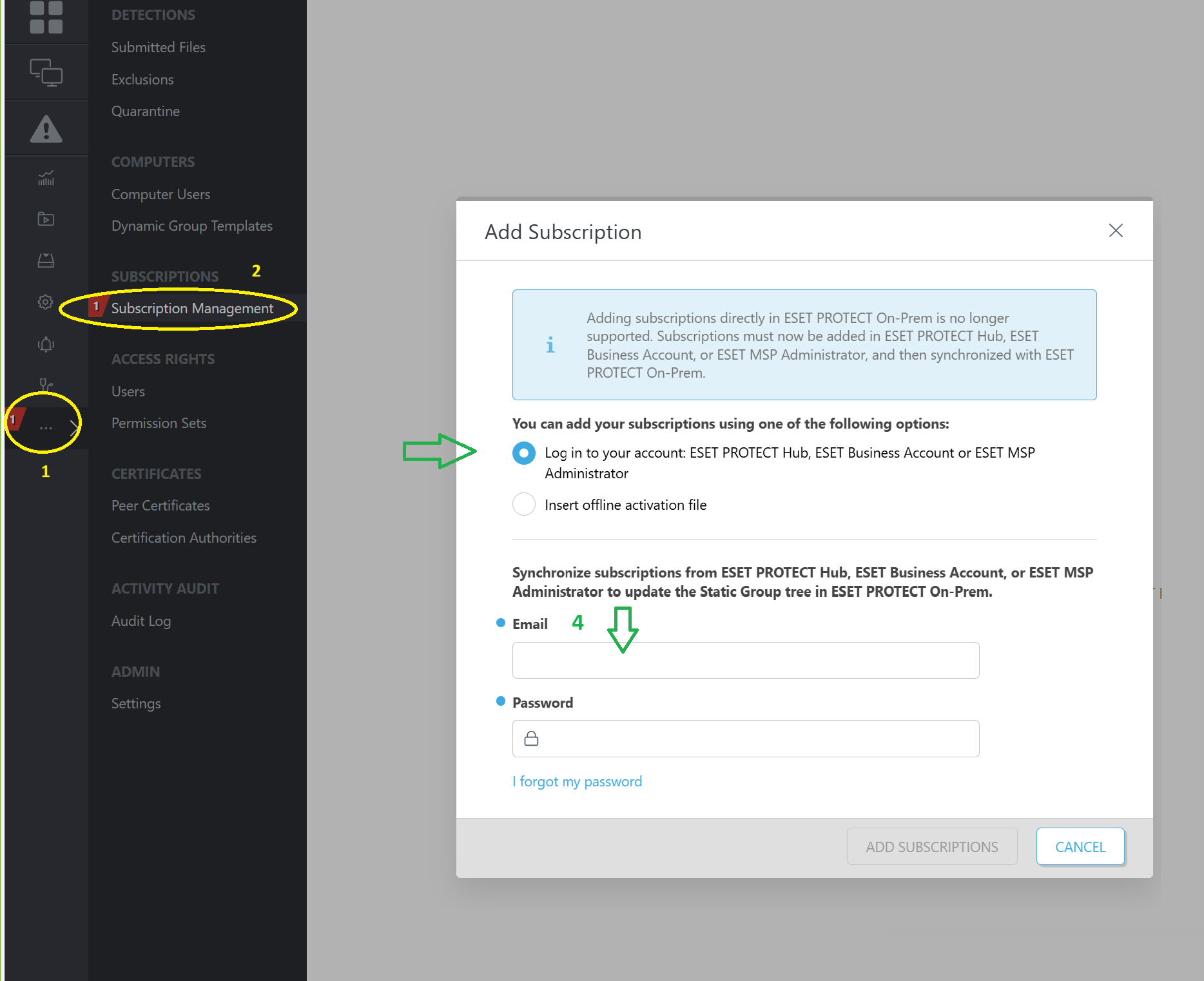Open the Installers box icon
Image resolution: width=1204 pixels, height=981 pixels.
46,260
